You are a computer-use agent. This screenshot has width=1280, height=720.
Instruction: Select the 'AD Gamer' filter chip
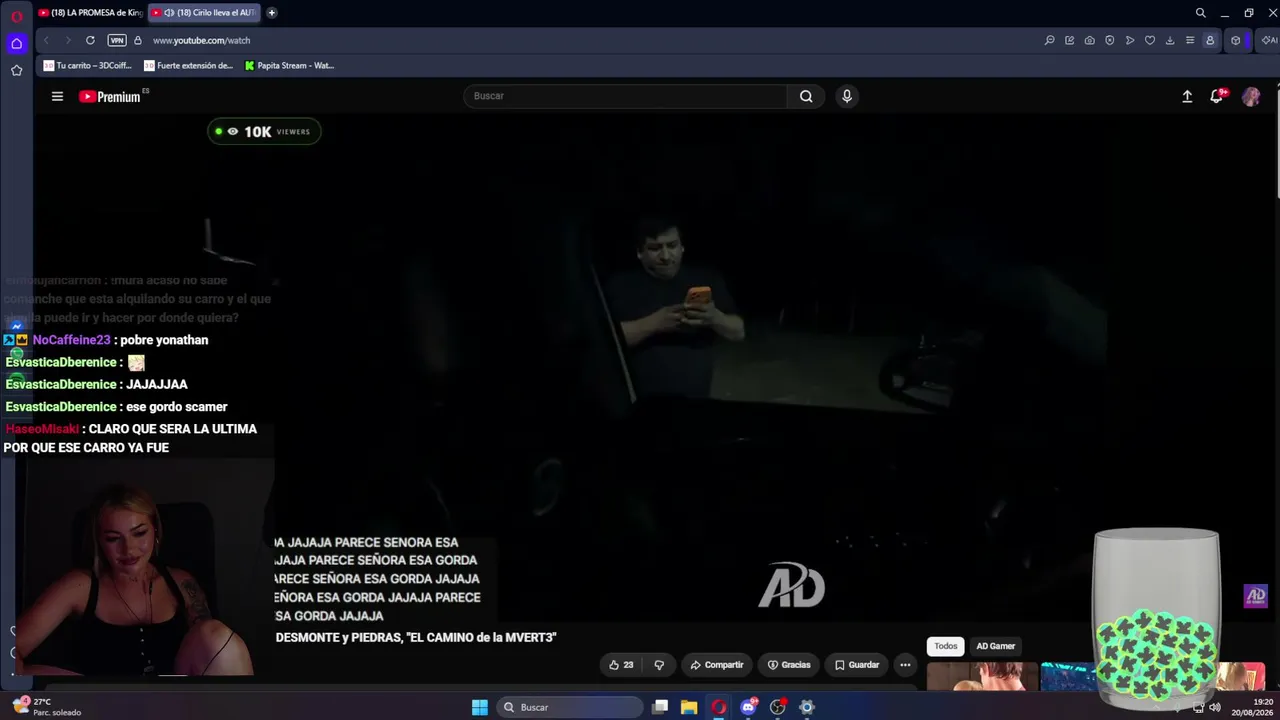(x=995, y=646)
